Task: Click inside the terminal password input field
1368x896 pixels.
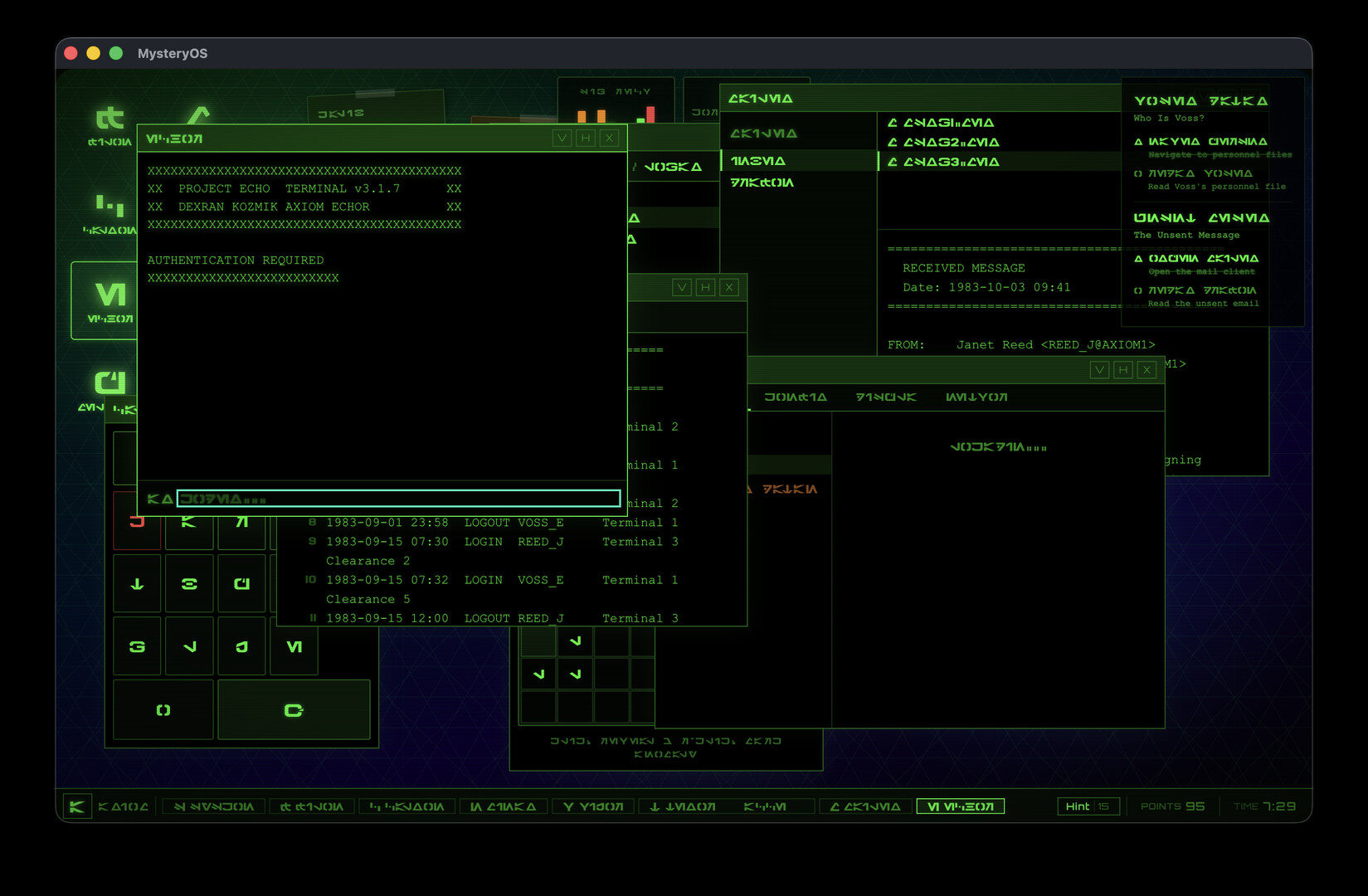Action: click(398, 498)
